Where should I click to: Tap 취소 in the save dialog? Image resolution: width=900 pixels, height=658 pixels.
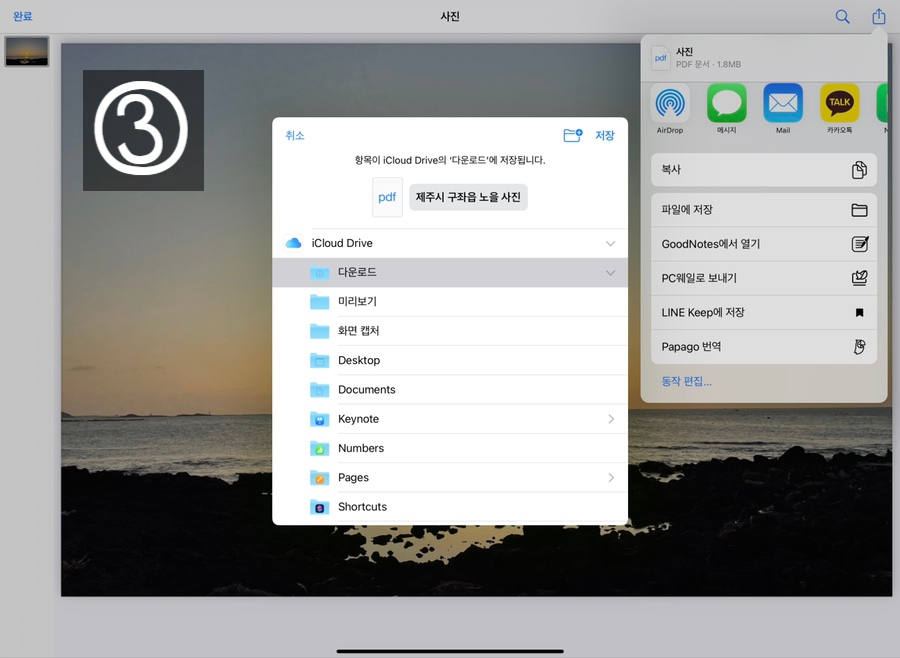coord(294,136)
